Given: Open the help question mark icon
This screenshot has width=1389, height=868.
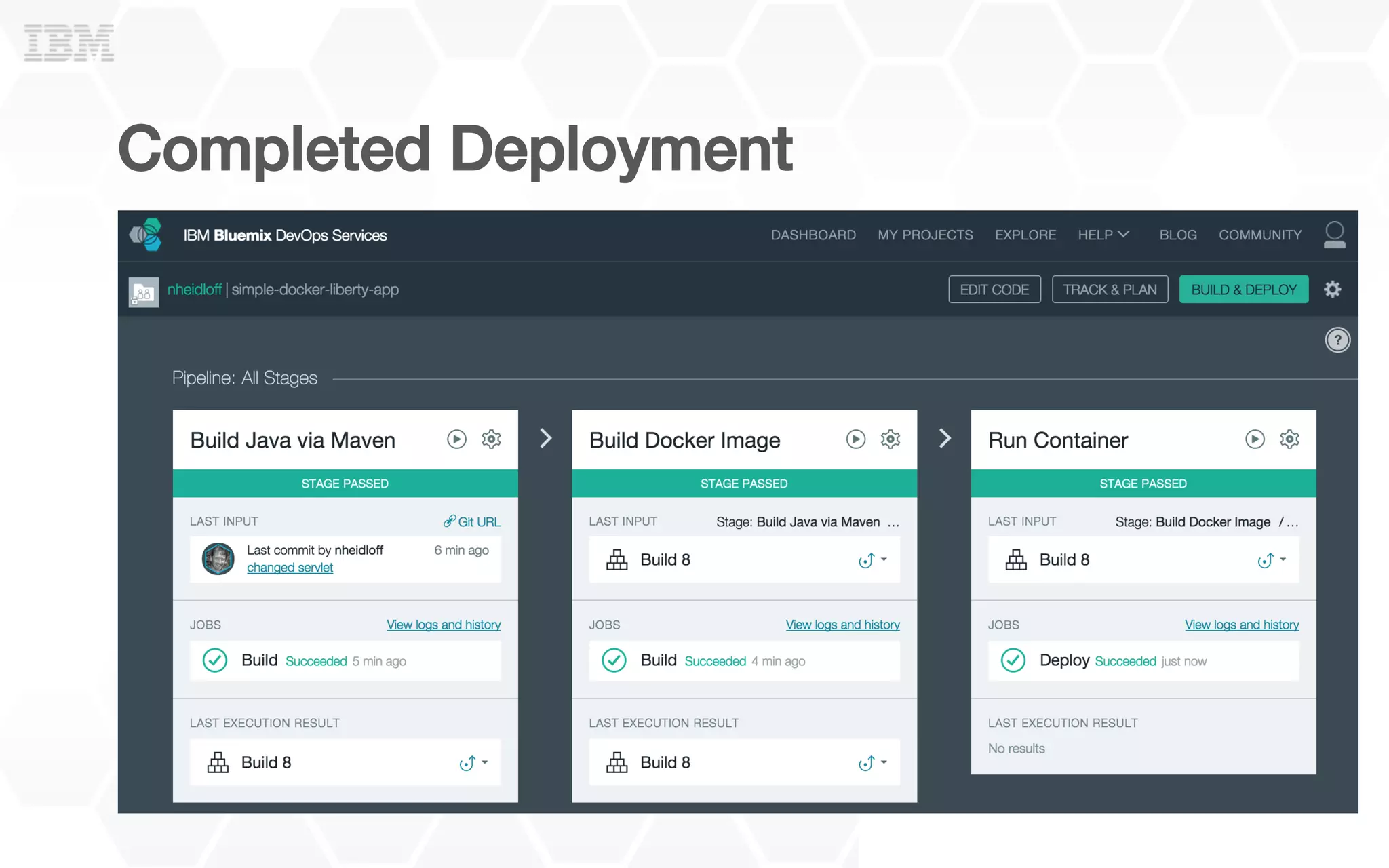Looking at the screenshot, I should [x=1337, y=340].
